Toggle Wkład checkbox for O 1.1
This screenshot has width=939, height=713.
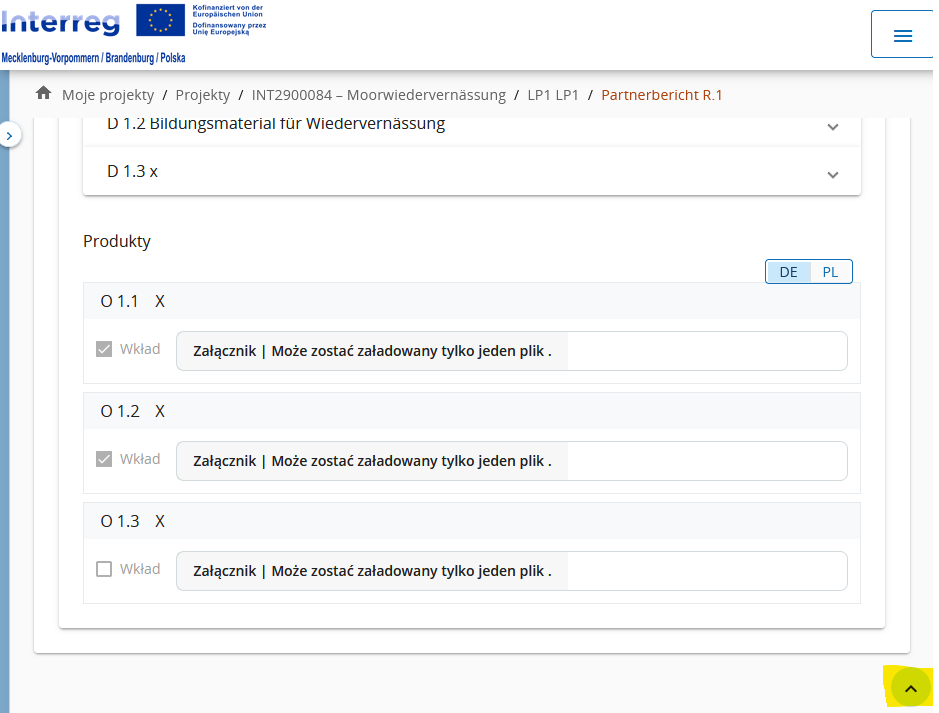point(104,349)
